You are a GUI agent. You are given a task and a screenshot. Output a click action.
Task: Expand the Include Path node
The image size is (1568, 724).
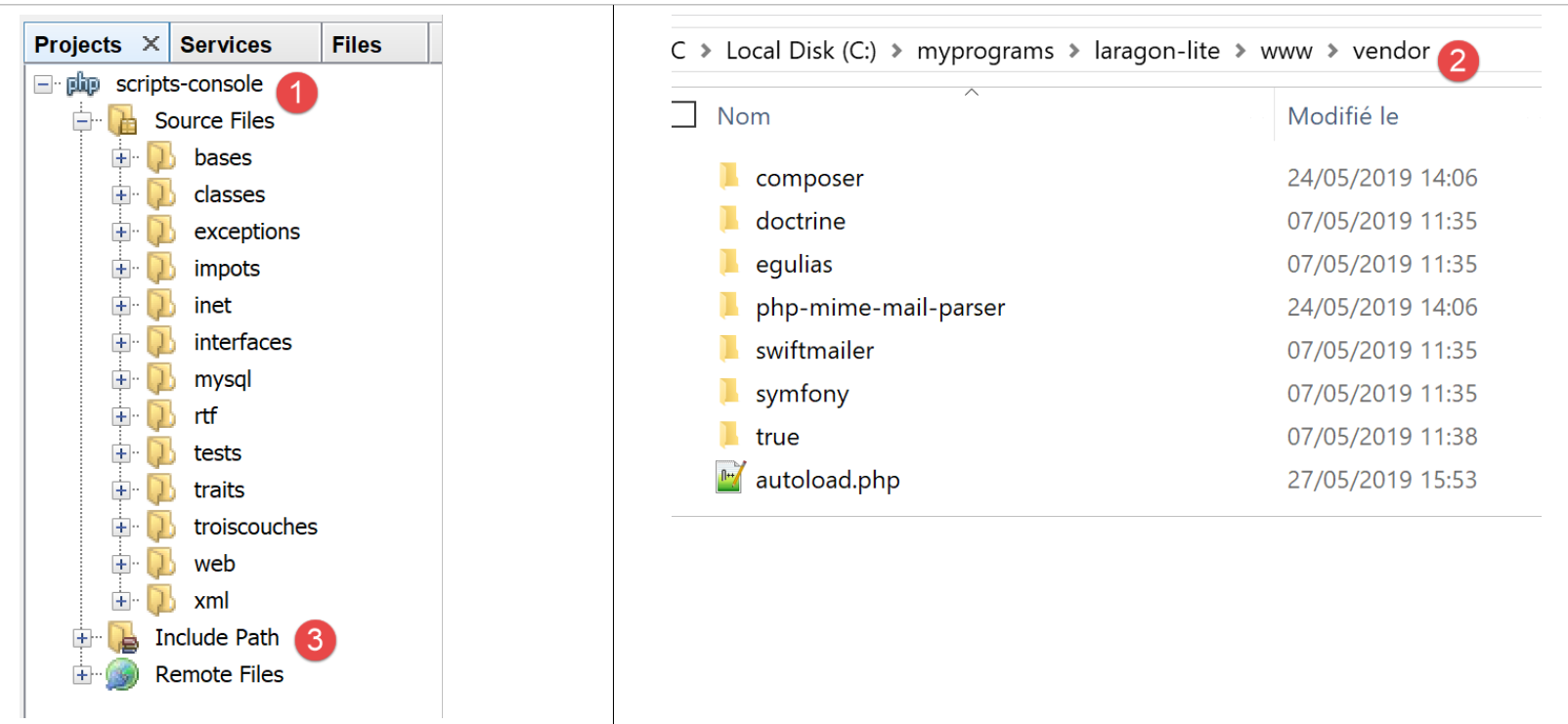[82, 639]
